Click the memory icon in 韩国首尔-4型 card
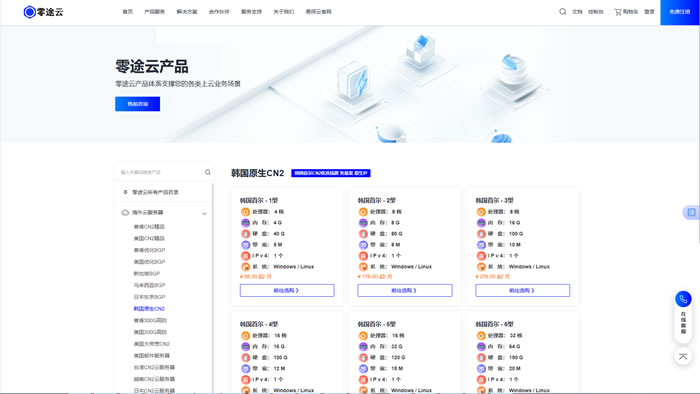This screenshot has height=394, width=700. tap(245, 346)
